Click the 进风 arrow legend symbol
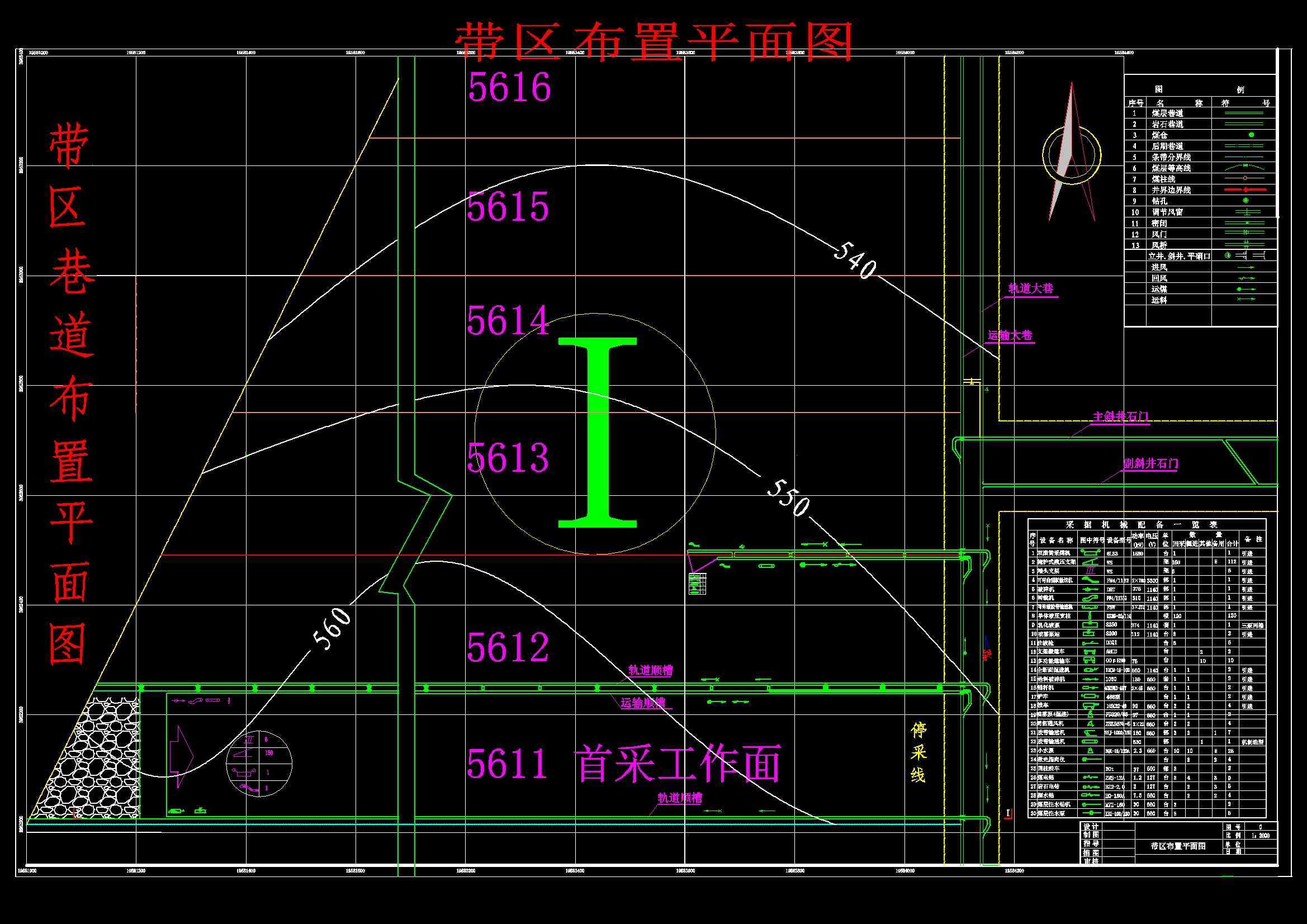 tap(1246, 267)
